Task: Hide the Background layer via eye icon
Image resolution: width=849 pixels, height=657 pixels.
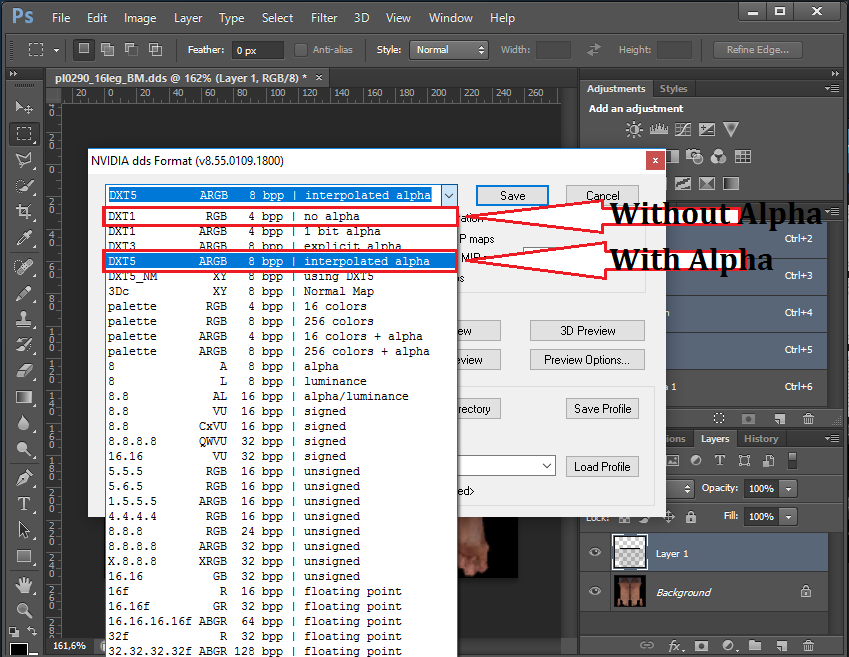Action: pos(595,591)
